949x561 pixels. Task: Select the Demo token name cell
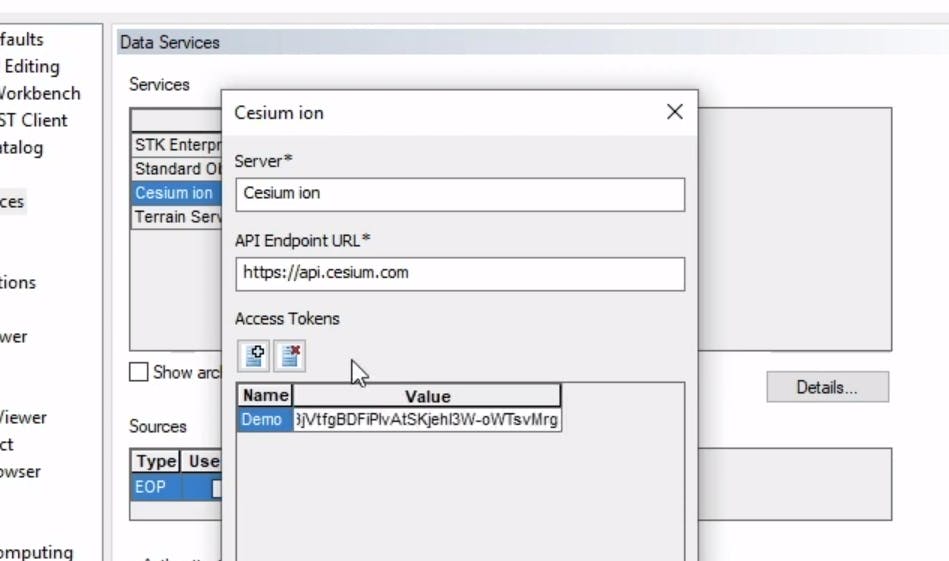[263, 420]
